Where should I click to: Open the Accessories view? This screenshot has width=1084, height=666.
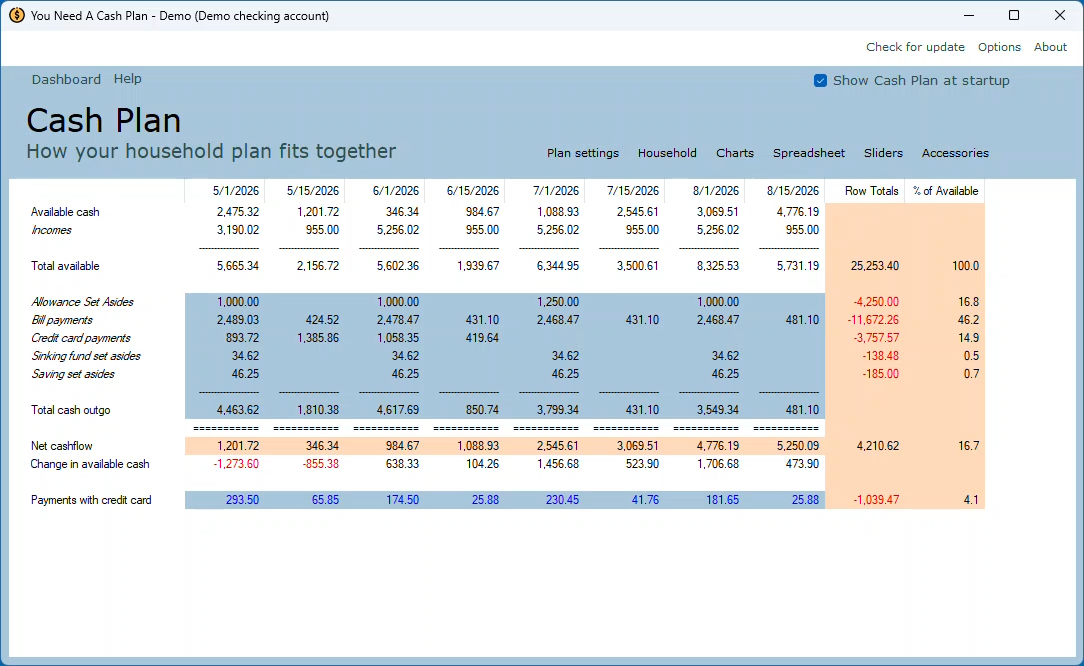point(955,152)
